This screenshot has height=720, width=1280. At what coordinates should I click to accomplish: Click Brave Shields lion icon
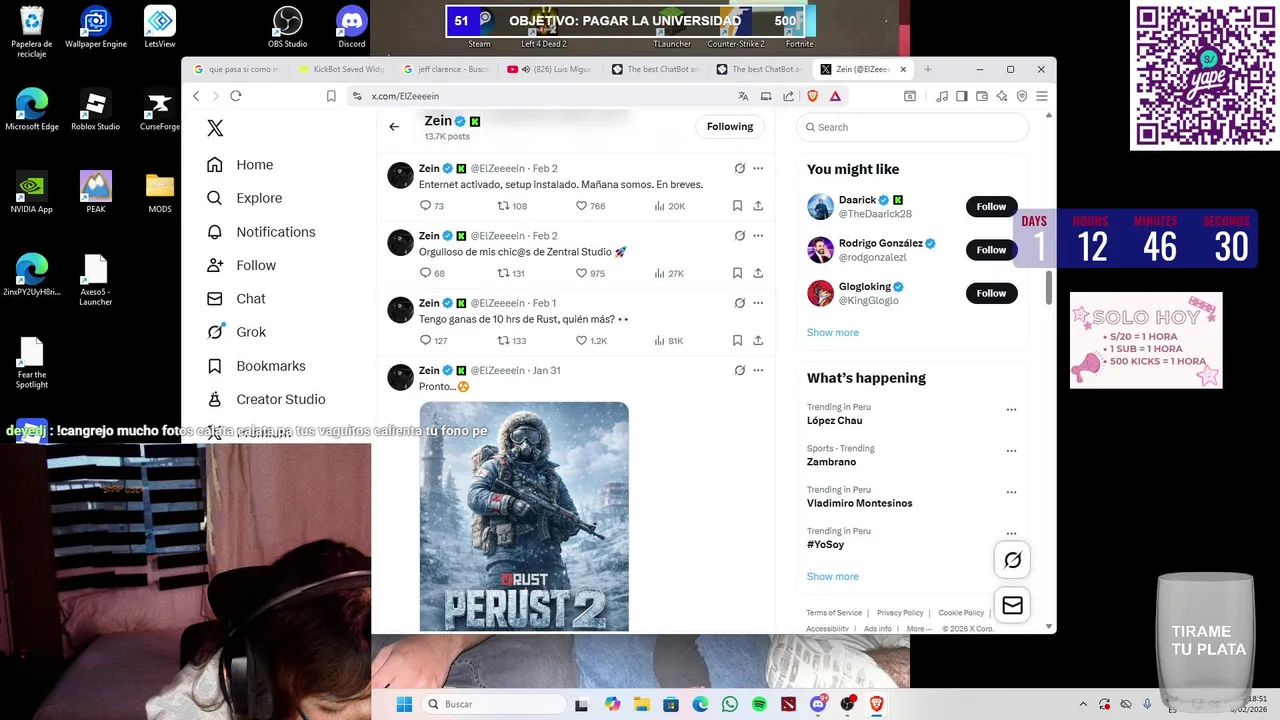pos(812,96)
